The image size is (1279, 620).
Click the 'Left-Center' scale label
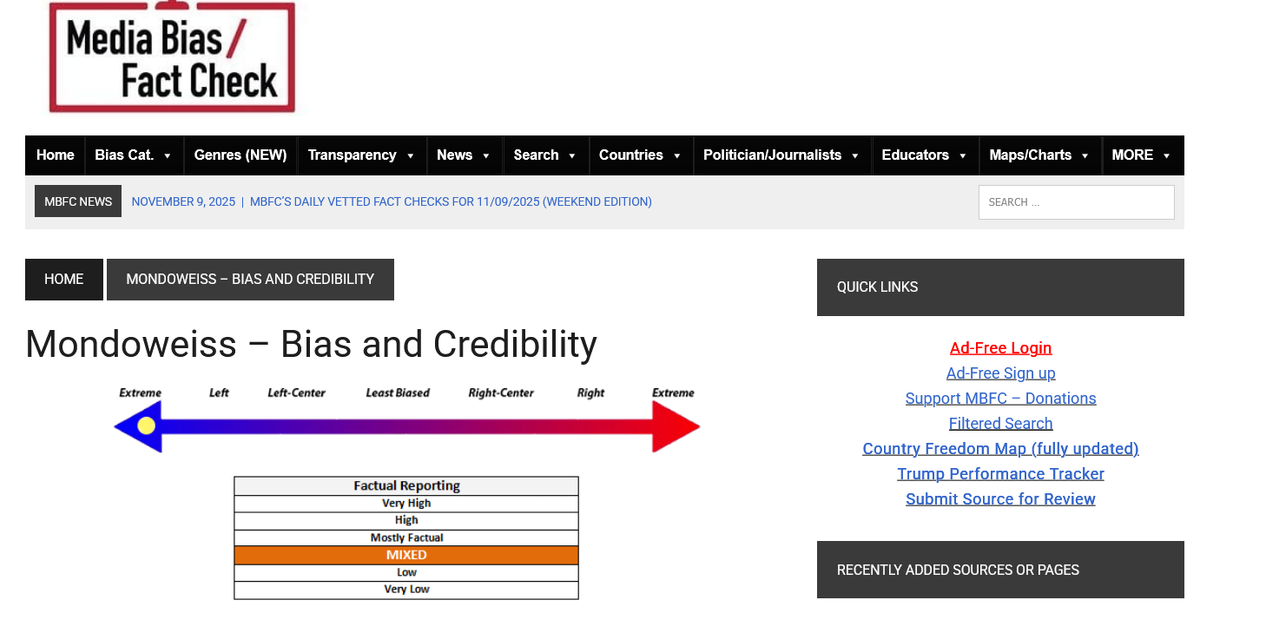click(296, 393)
